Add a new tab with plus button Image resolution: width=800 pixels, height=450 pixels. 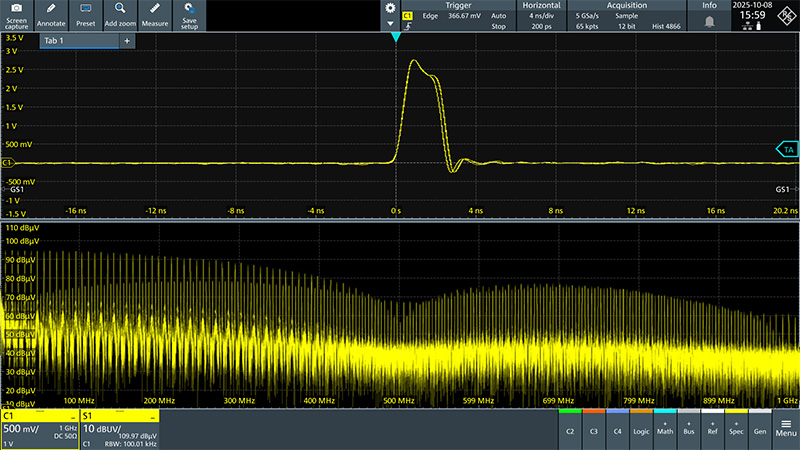[126, 41]
